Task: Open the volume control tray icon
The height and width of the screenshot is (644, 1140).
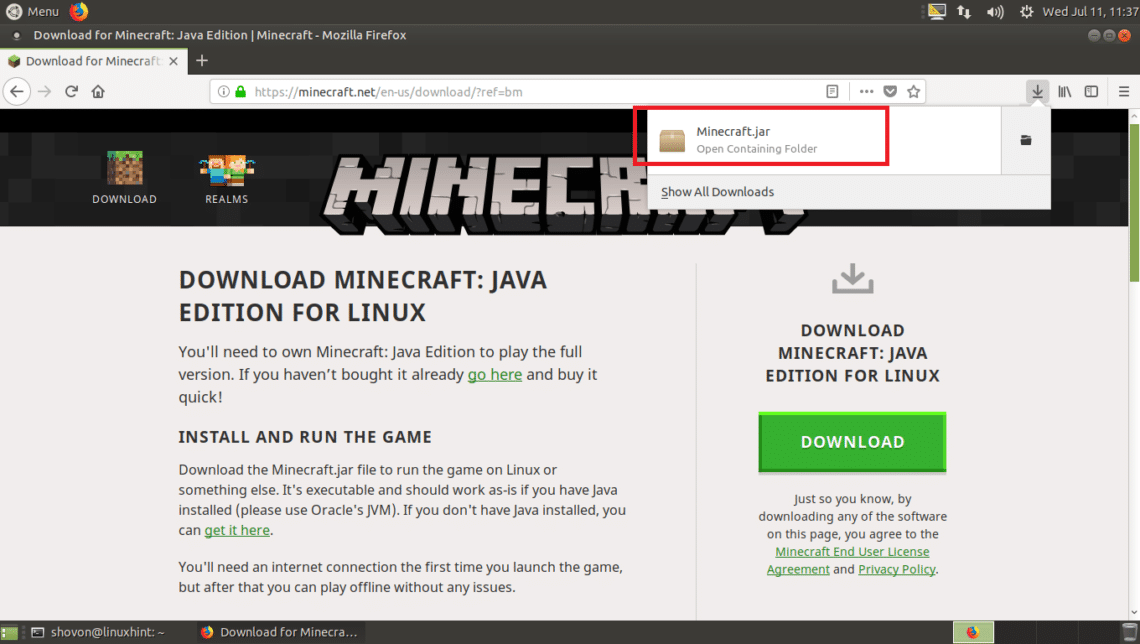Action: click(995, 12)
